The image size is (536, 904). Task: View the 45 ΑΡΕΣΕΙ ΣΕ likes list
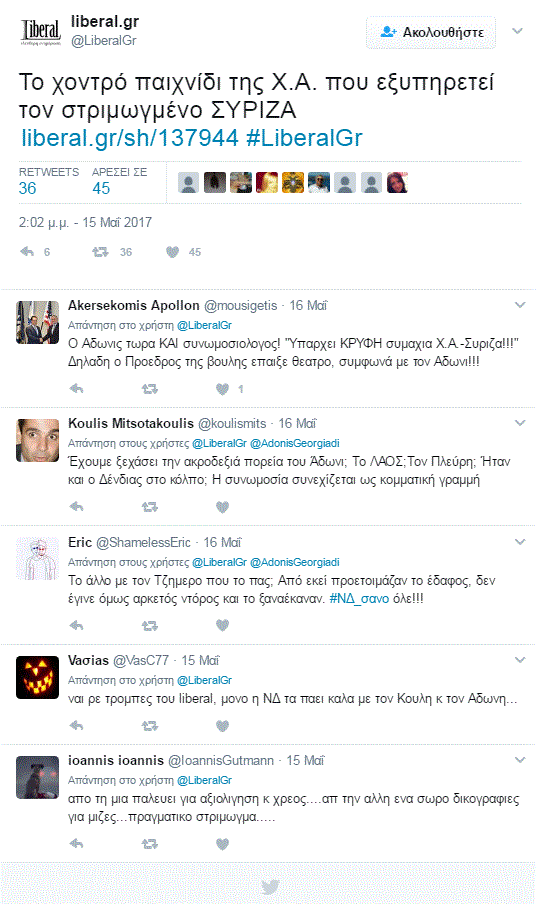pos(119,181)
